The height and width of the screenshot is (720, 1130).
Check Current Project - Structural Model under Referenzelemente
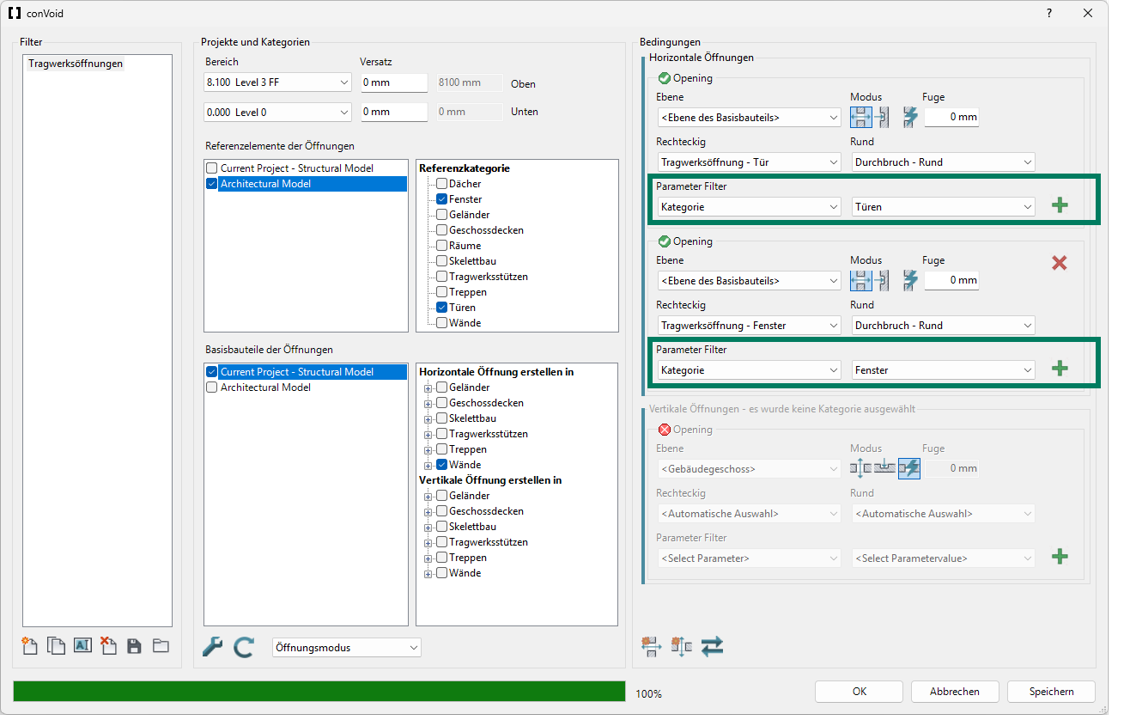tap(212, 168)
